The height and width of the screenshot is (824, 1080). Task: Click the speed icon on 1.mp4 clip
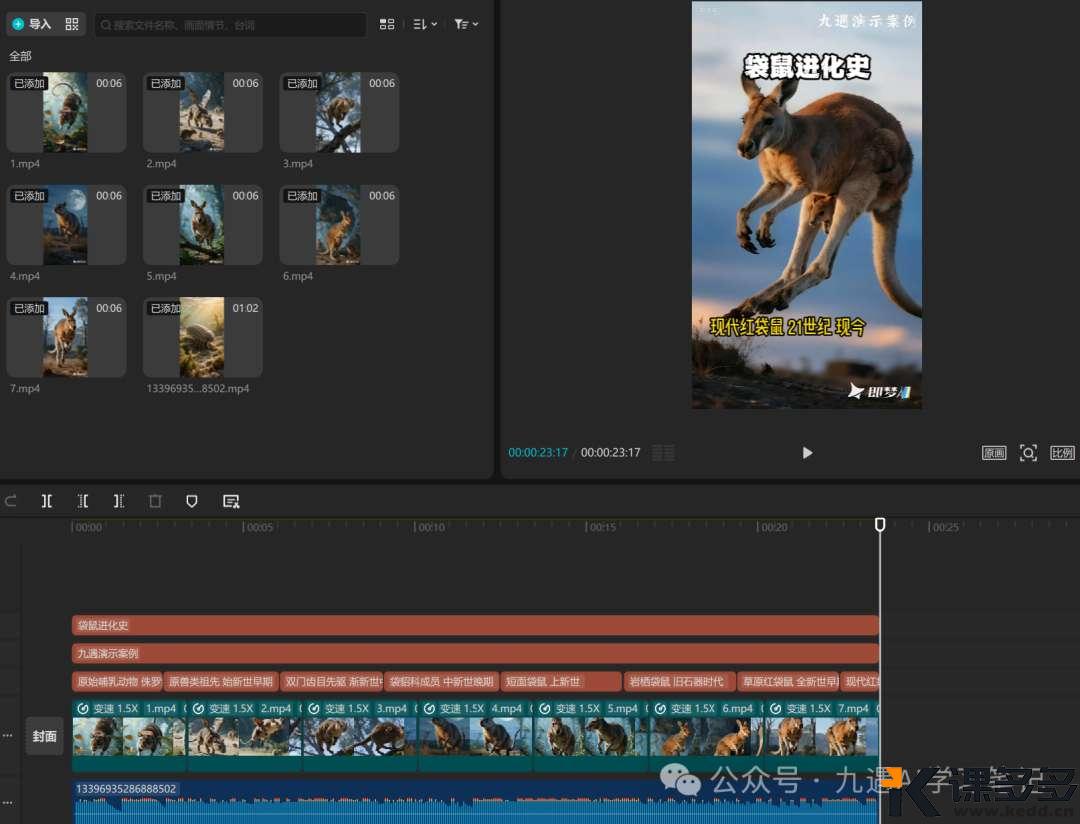tap(83, 708)
